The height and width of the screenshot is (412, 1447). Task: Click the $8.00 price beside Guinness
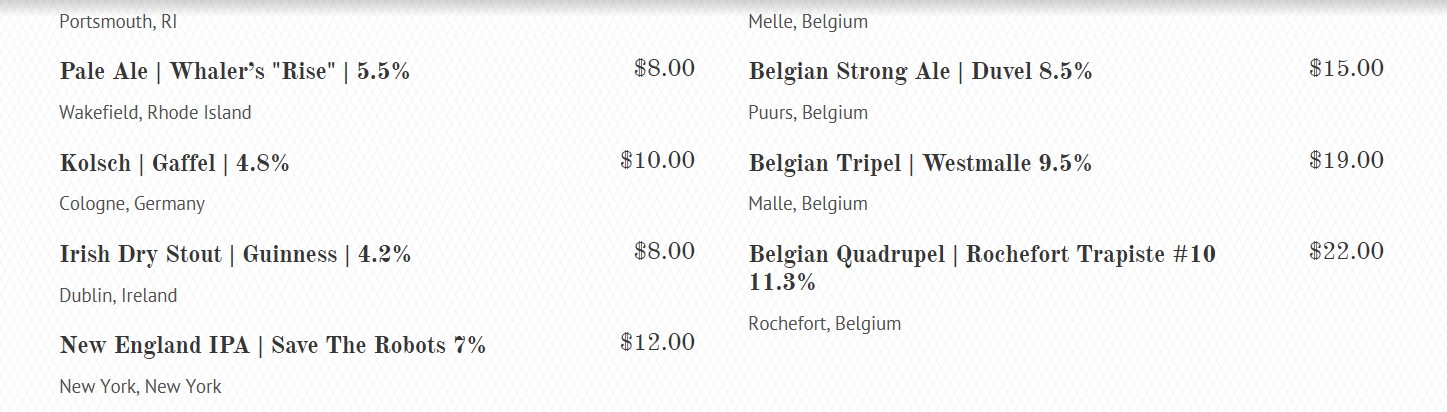pyautogui.click(x=664, y=251)
